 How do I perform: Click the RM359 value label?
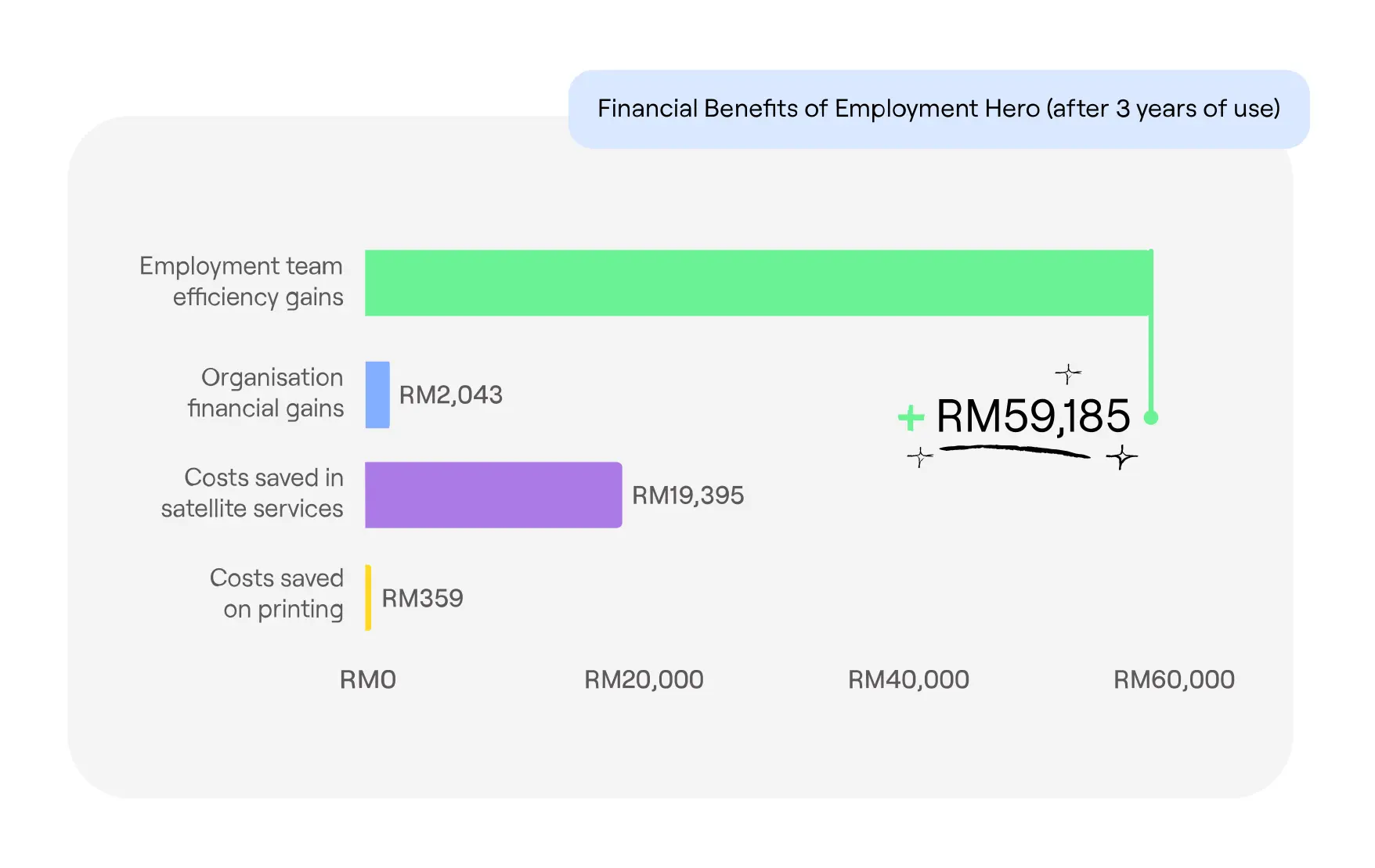pos(422,599)
